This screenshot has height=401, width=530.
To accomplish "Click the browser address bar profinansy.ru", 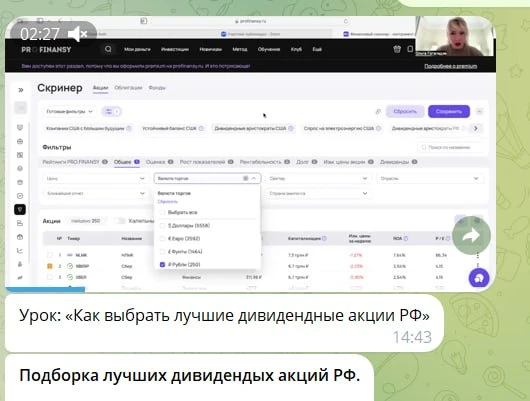I will pos(250,21).
